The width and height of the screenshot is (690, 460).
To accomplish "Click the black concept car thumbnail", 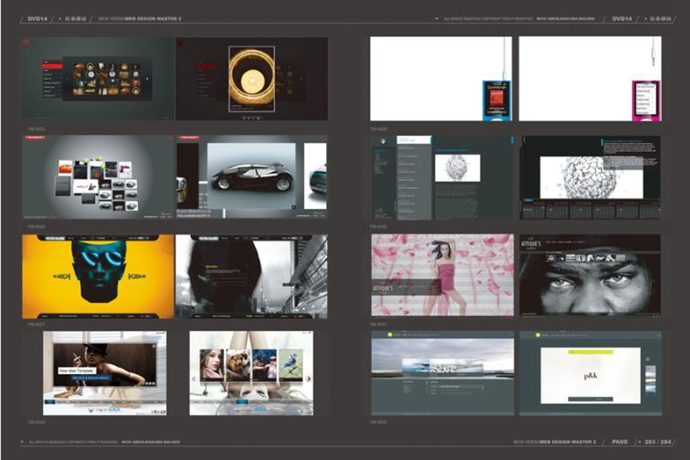I will 252,178.
